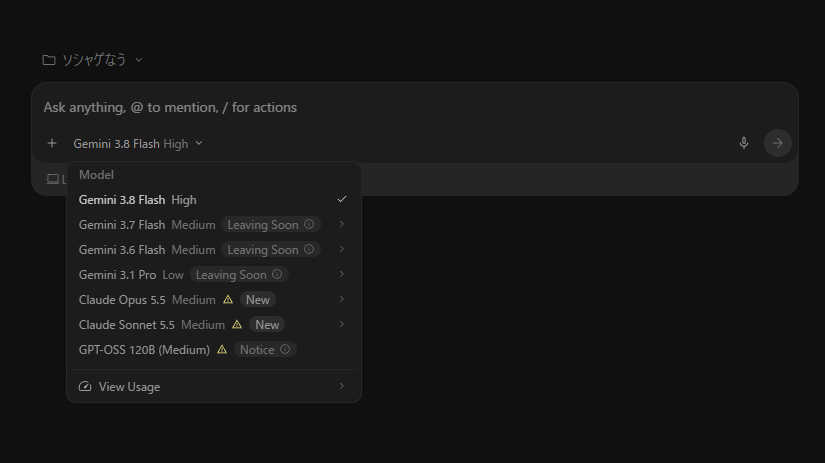
Task: Click info icon on Gemini 3.1 Pro badge
Action: point(277,274)
